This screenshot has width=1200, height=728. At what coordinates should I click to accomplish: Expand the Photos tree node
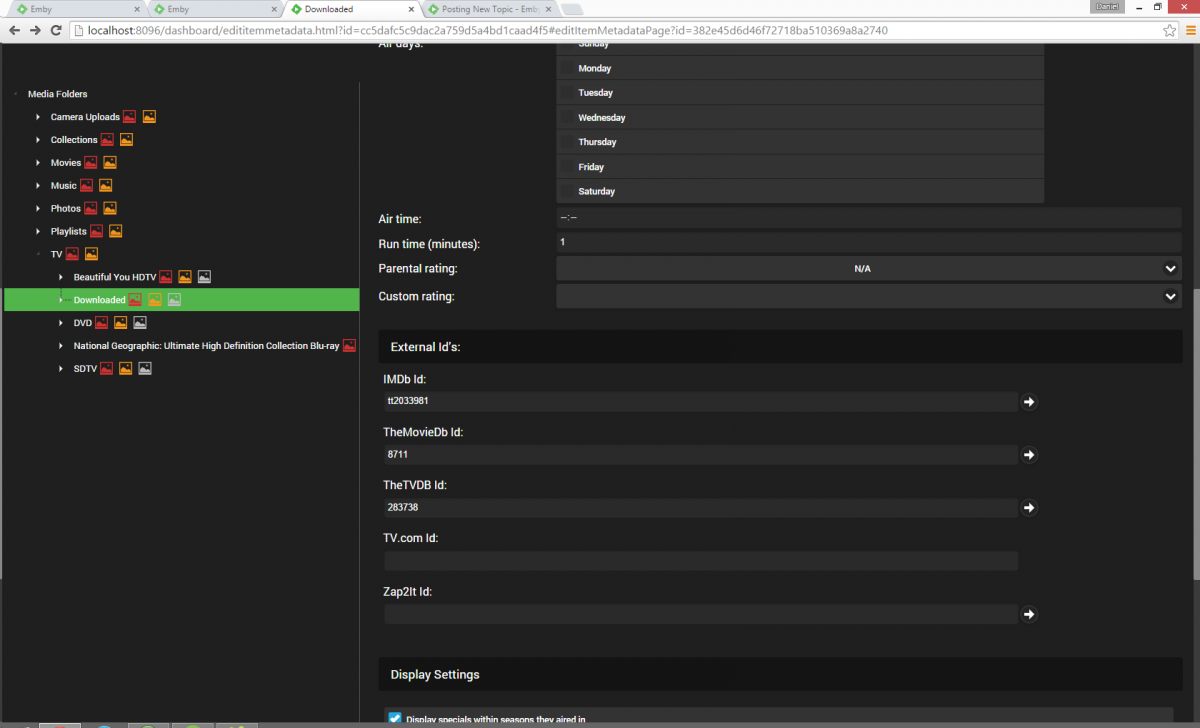[38, 209]
